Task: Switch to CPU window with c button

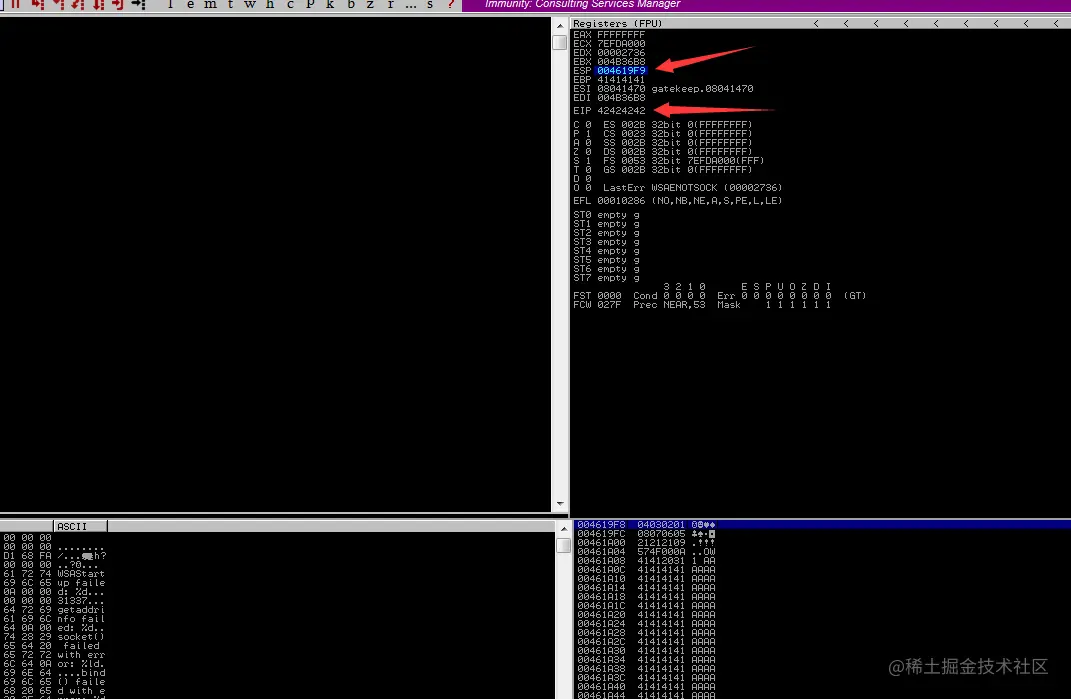Action: point(290,4)
